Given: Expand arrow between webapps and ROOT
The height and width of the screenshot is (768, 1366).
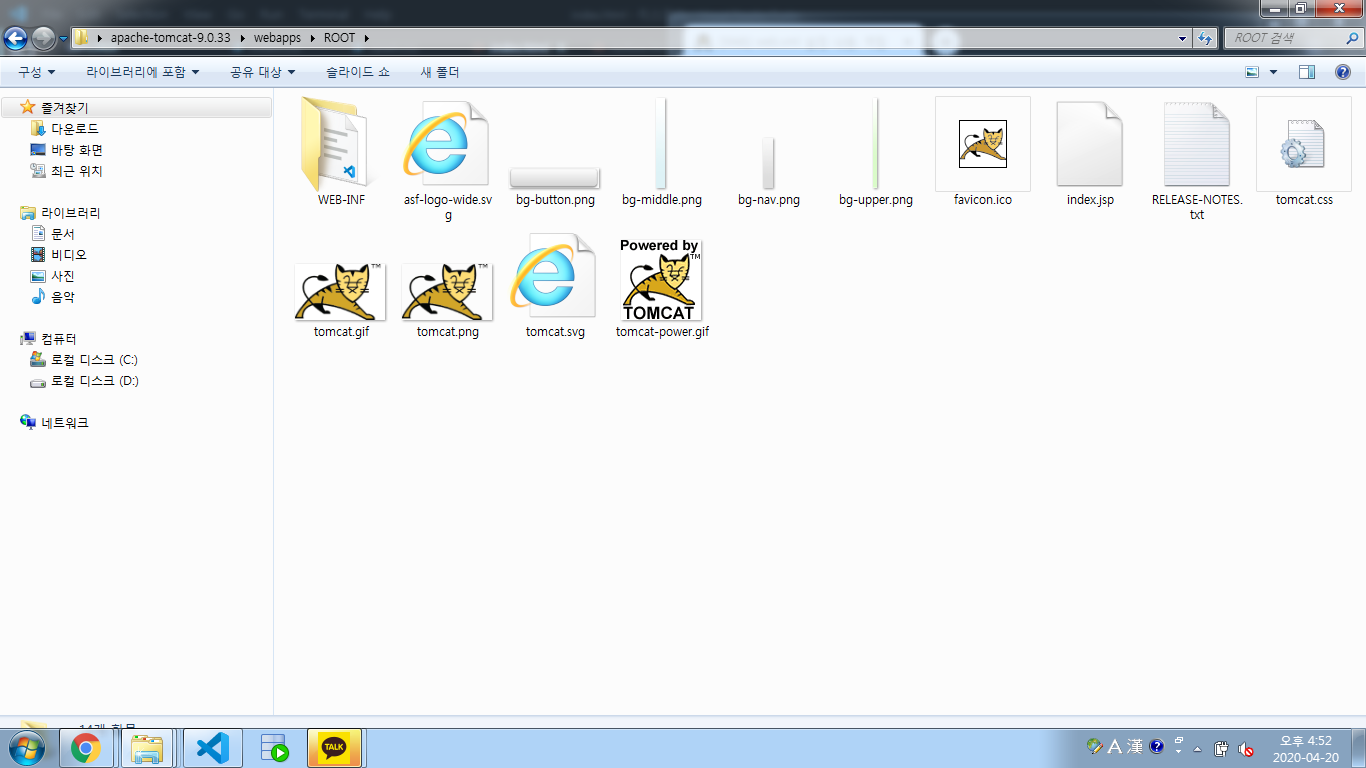Looking at the screenshot, I should pos(313,38).
